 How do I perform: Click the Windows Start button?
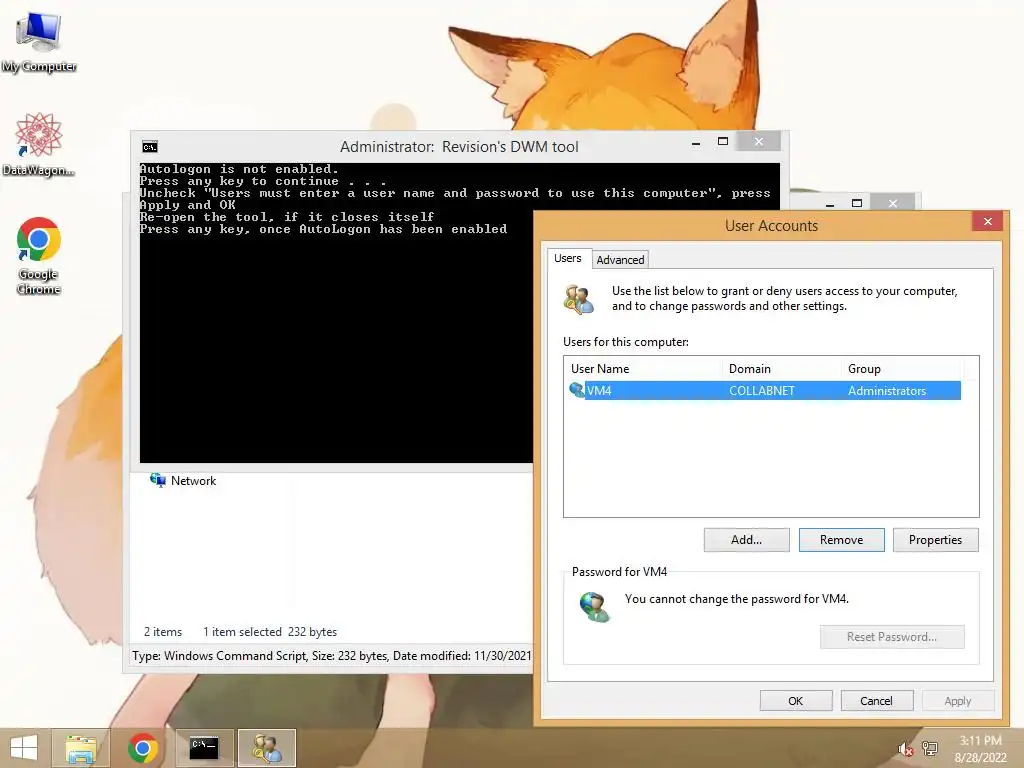pos(24,748)
